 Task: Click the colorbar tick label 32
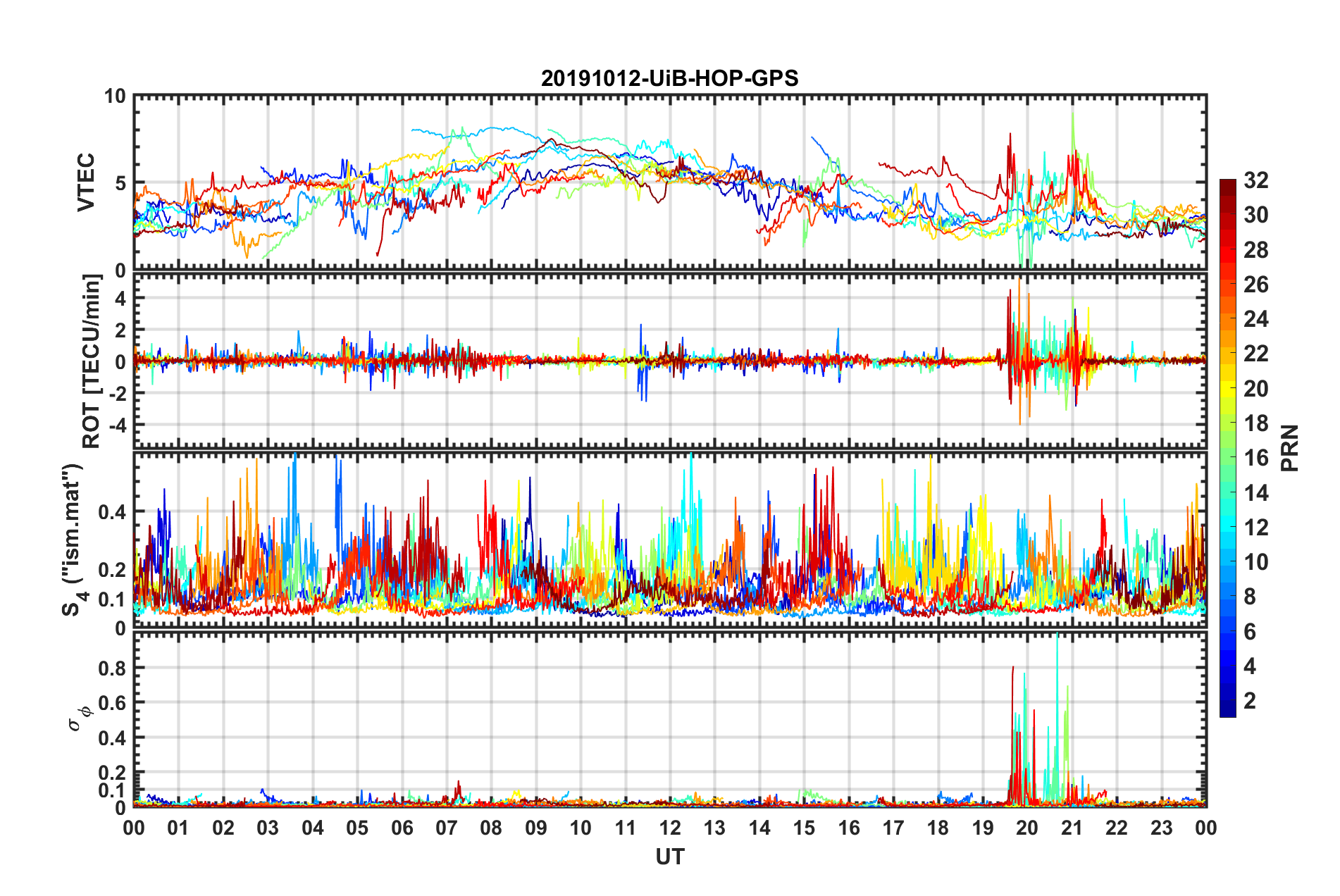(x=1255, y=180)
